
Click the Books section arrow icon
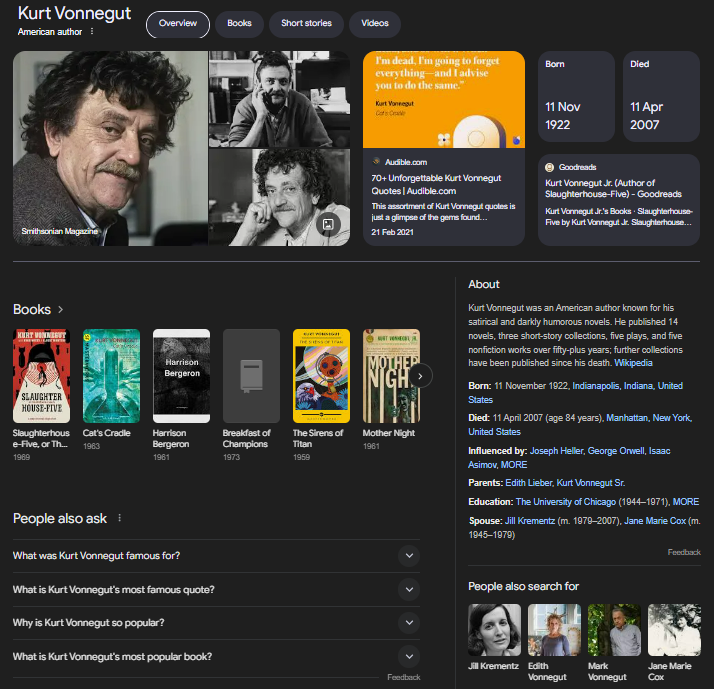tap(61, 310)
